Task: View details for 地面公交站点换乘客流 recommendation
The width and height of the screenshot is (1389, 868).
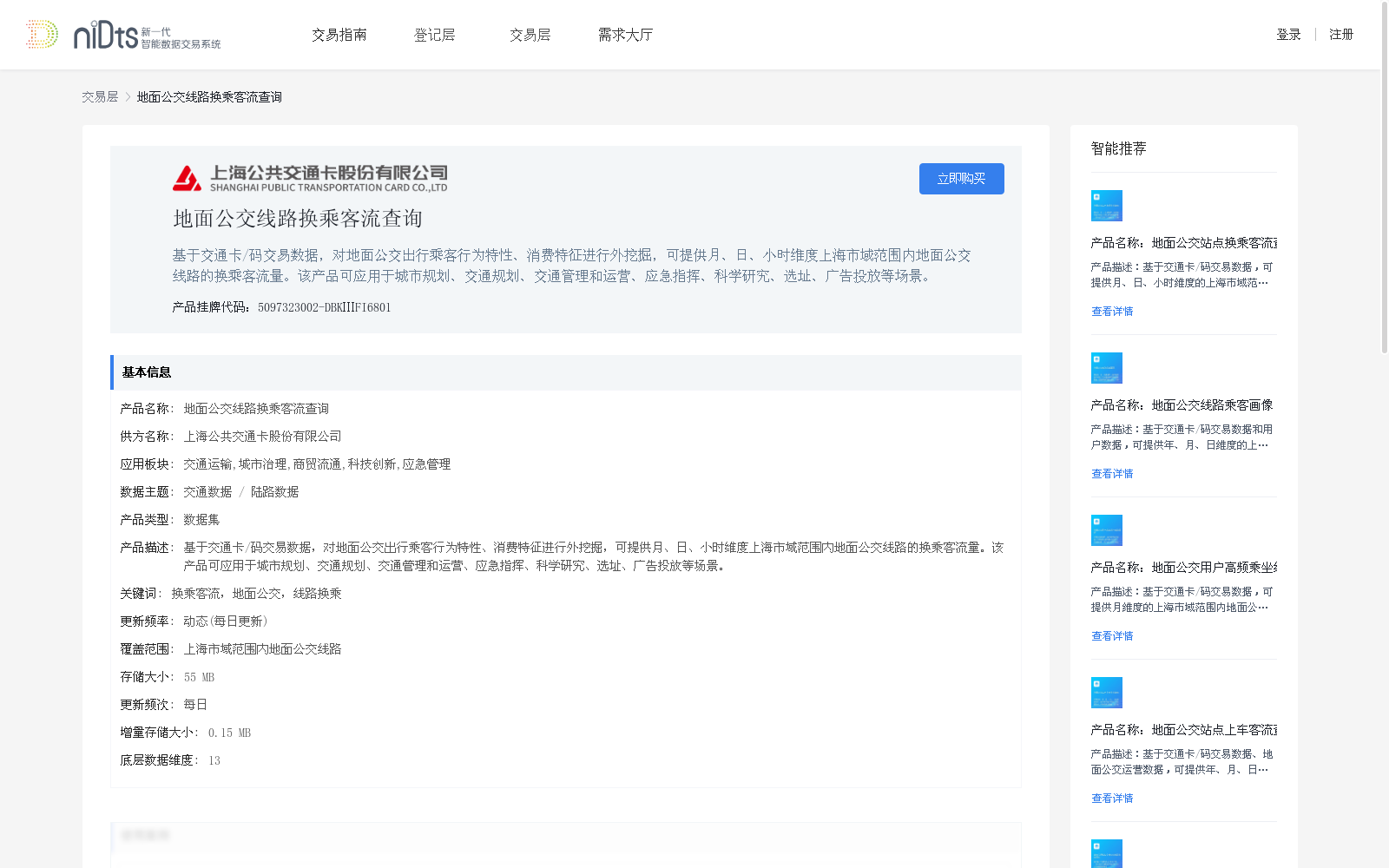Action: point(1112,312)
